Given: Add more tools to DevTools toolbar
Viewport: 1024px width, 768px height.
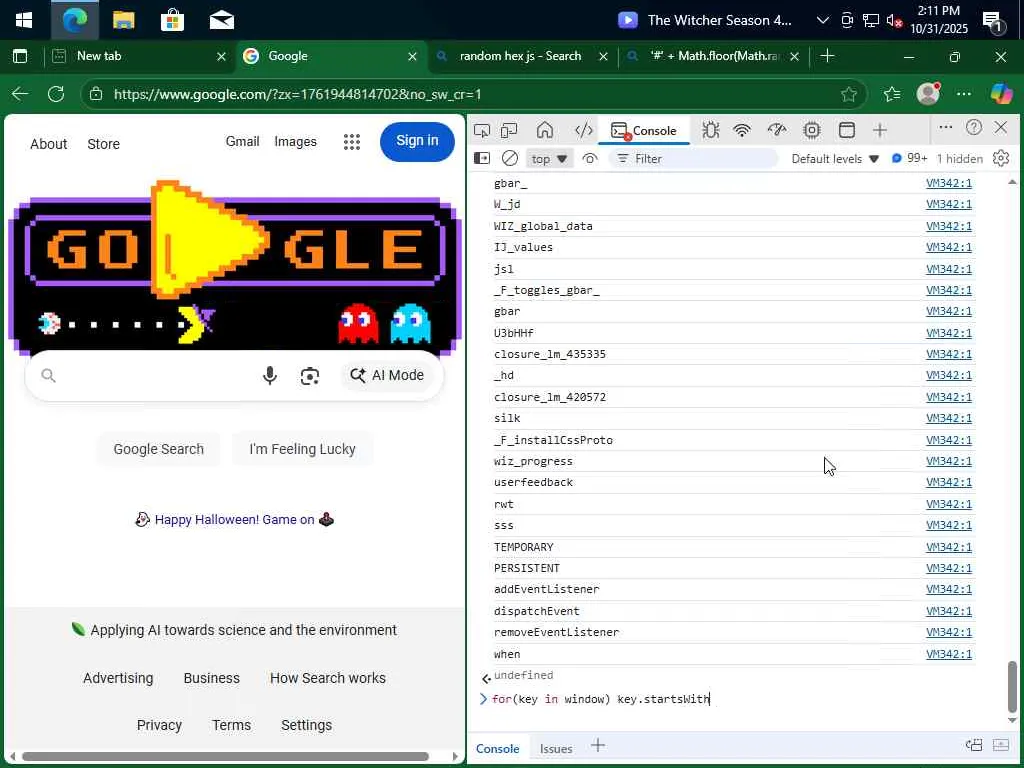Looking at the screenshot, I should pyautogui.click(x=880, y=130).
